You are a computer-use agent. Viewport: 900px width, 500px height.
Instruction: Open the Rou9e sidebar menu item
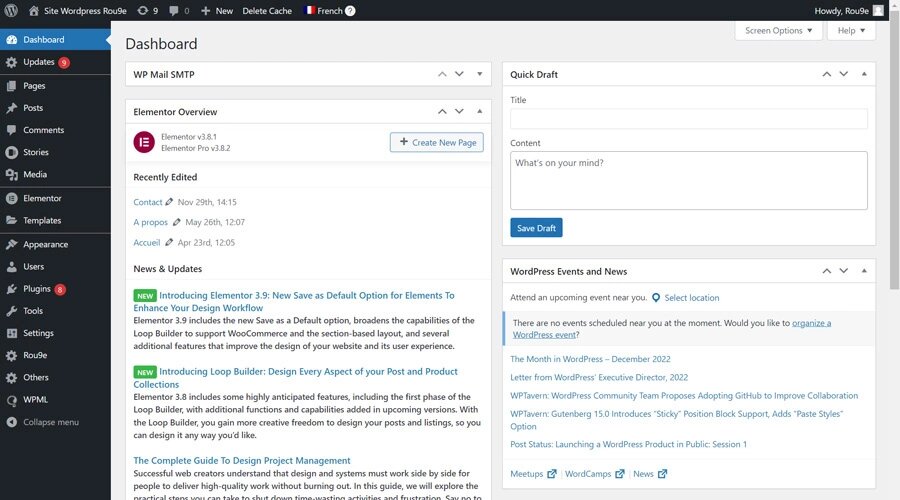click(55, 355)
